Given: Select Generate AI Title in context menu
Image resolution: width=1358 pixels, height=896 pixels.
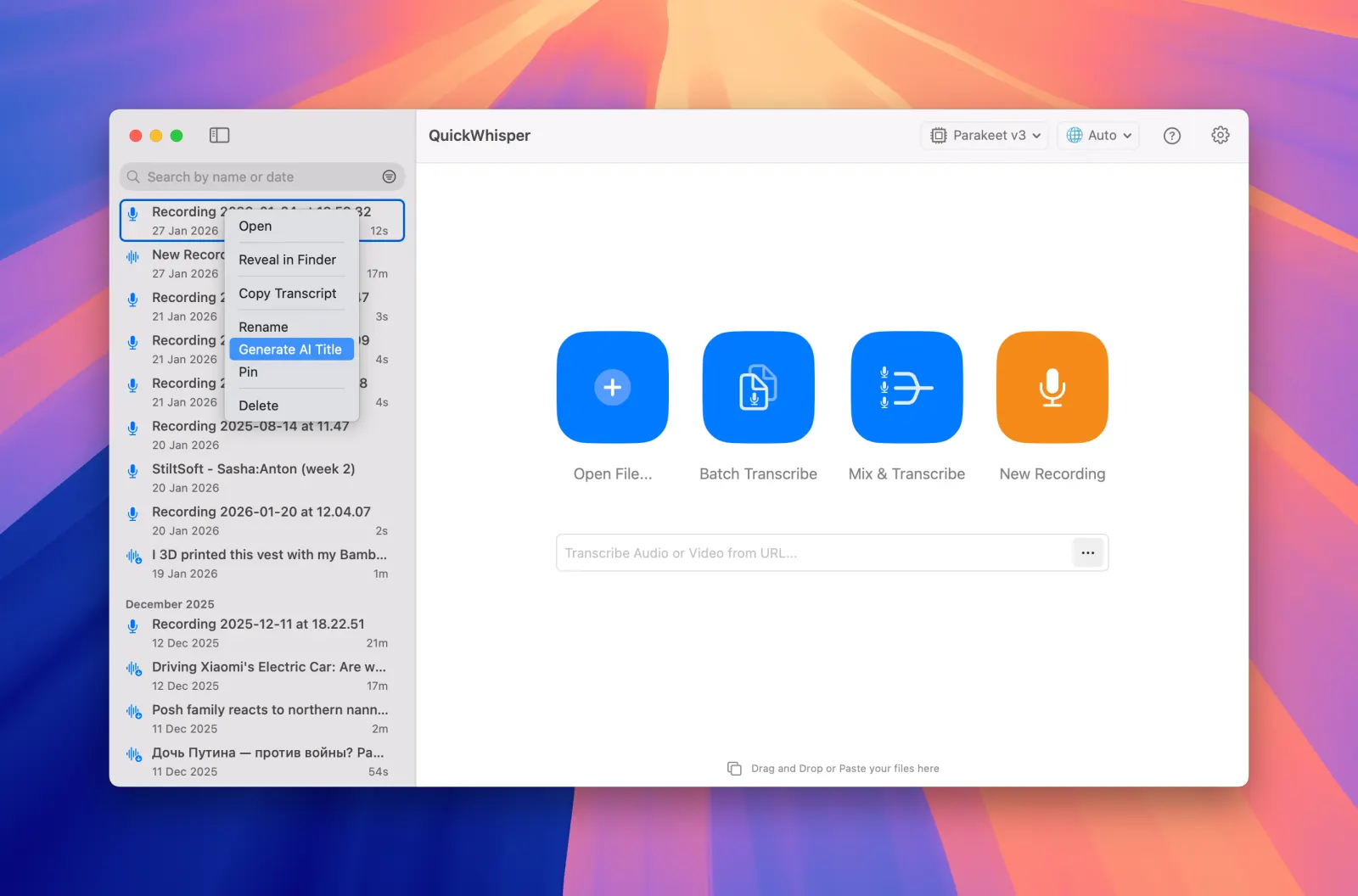Looking at the screenshot, I should (x=291, y=350).
